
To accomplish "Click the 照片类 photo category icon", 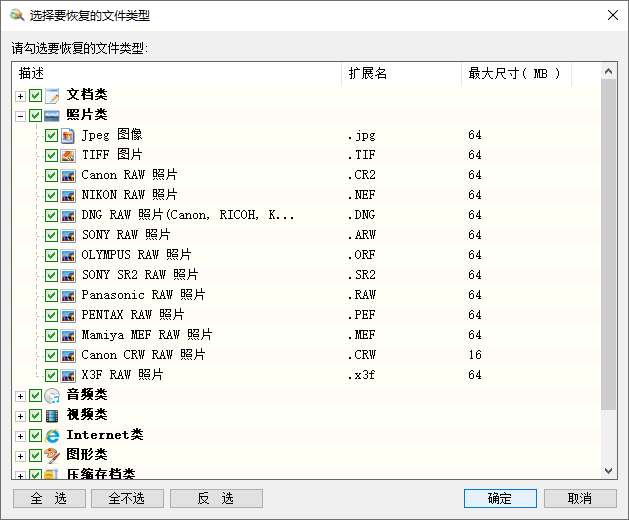I will click(52, 116).
